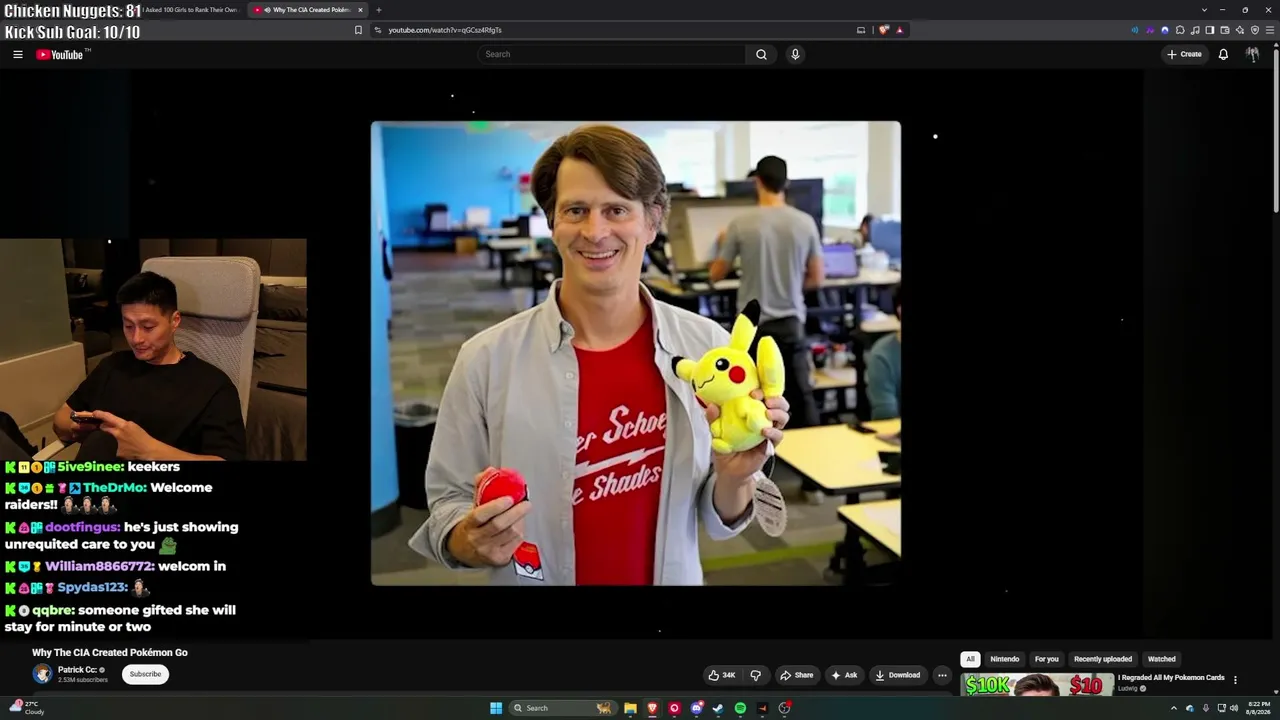Bookmark this page in the address bar
The height and width of the screenshot is (720, 1280).
point(358,30)
